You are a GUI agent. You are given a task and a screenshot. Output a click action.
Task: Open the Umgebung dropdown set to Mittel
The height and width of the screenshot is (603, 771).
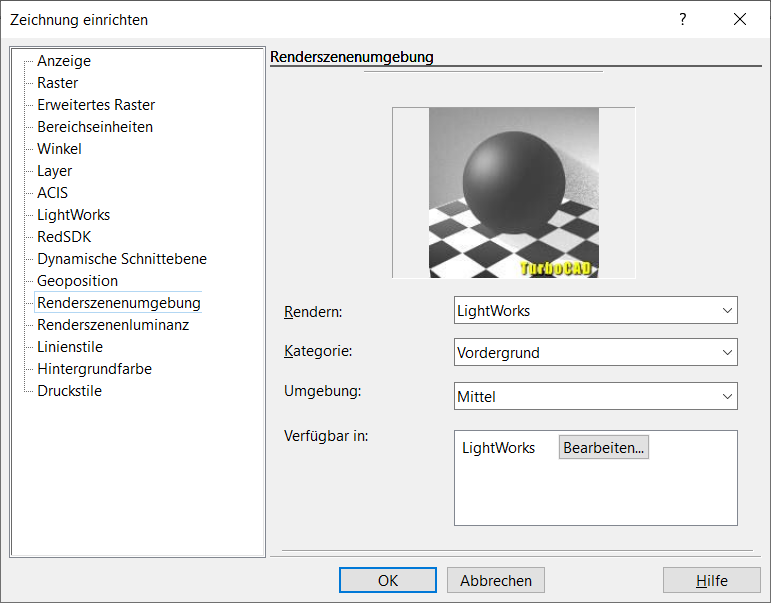[x=595, y=396]
